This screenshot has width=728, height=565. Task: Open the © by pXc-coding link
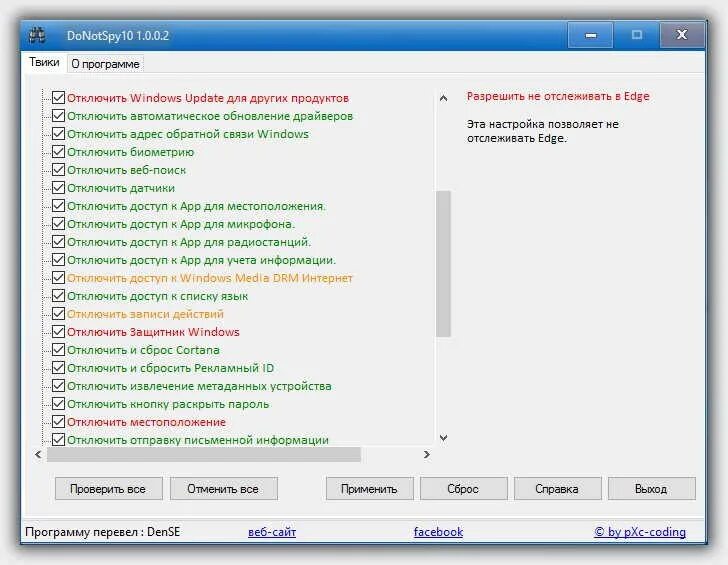[640, 532]
